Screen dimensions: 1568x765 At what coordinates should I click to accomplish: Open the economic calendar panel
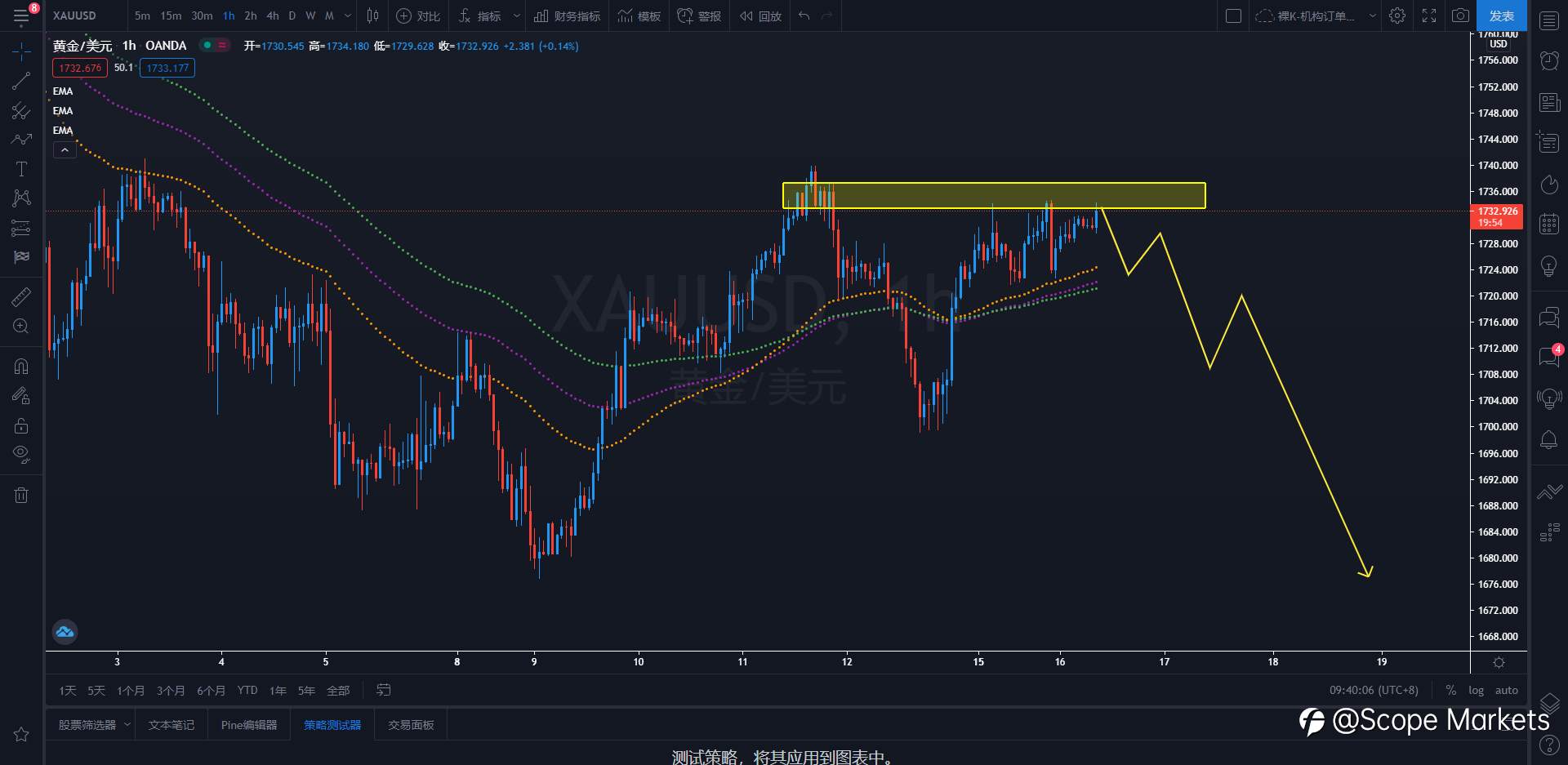[1549, 224]
